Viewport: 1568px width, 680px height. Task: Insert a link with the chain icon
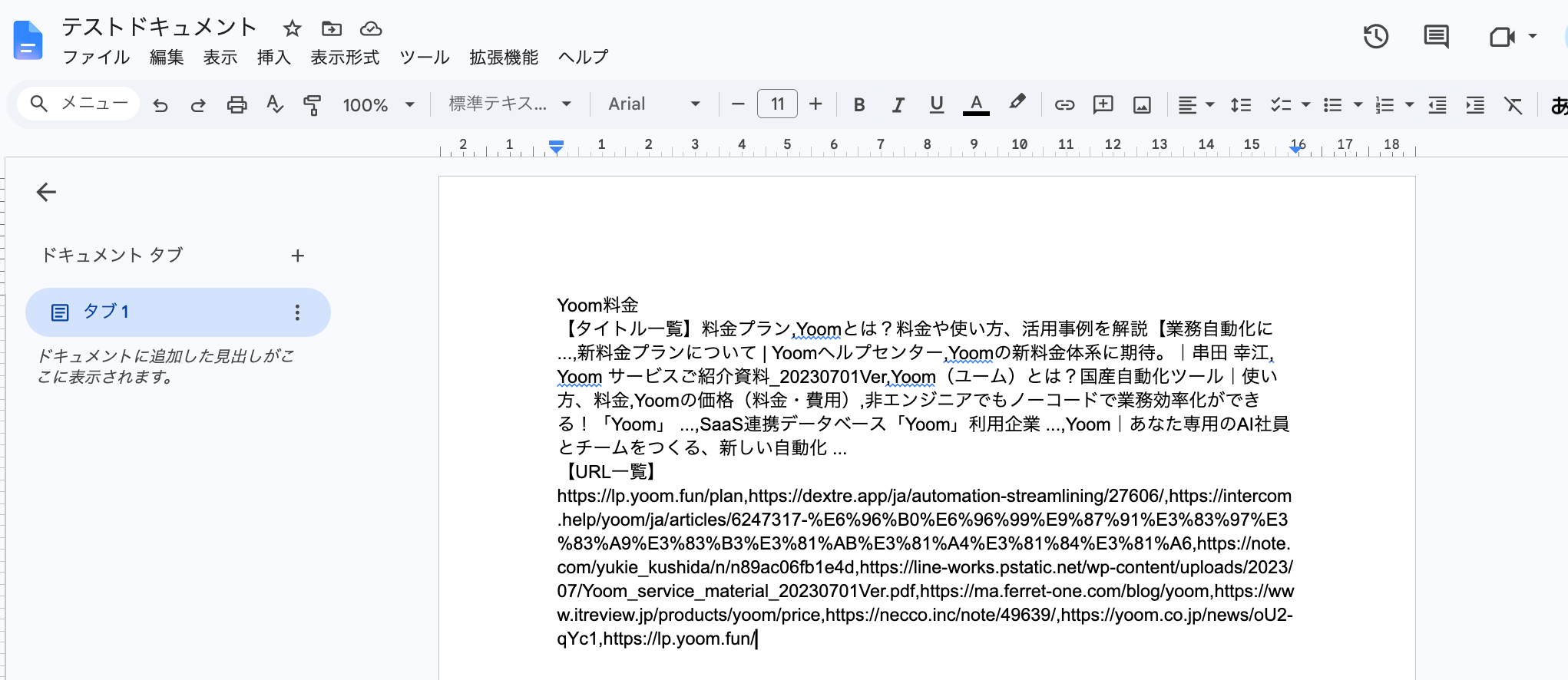tap(1064, 104)
